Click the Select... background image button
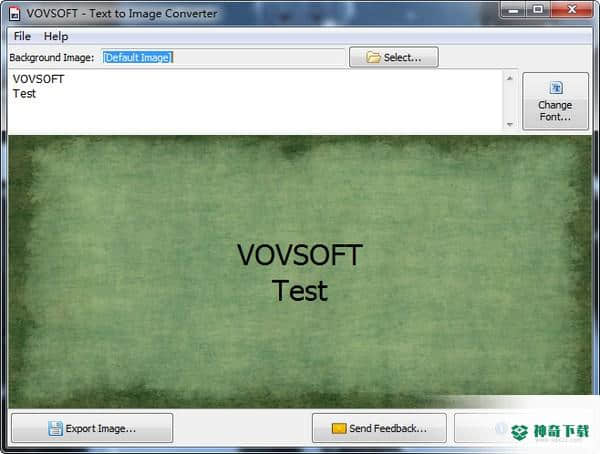600x454 pixels. coord(394,57)
